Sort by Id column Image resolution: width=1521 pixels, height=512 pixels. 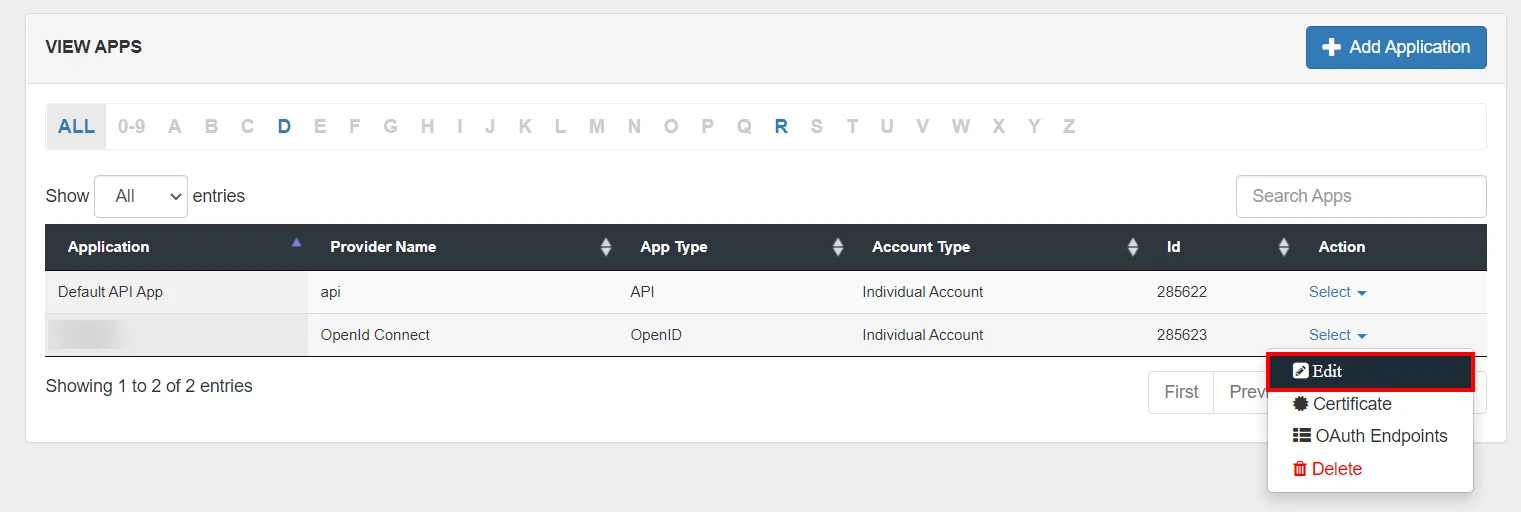[1220, 247]
